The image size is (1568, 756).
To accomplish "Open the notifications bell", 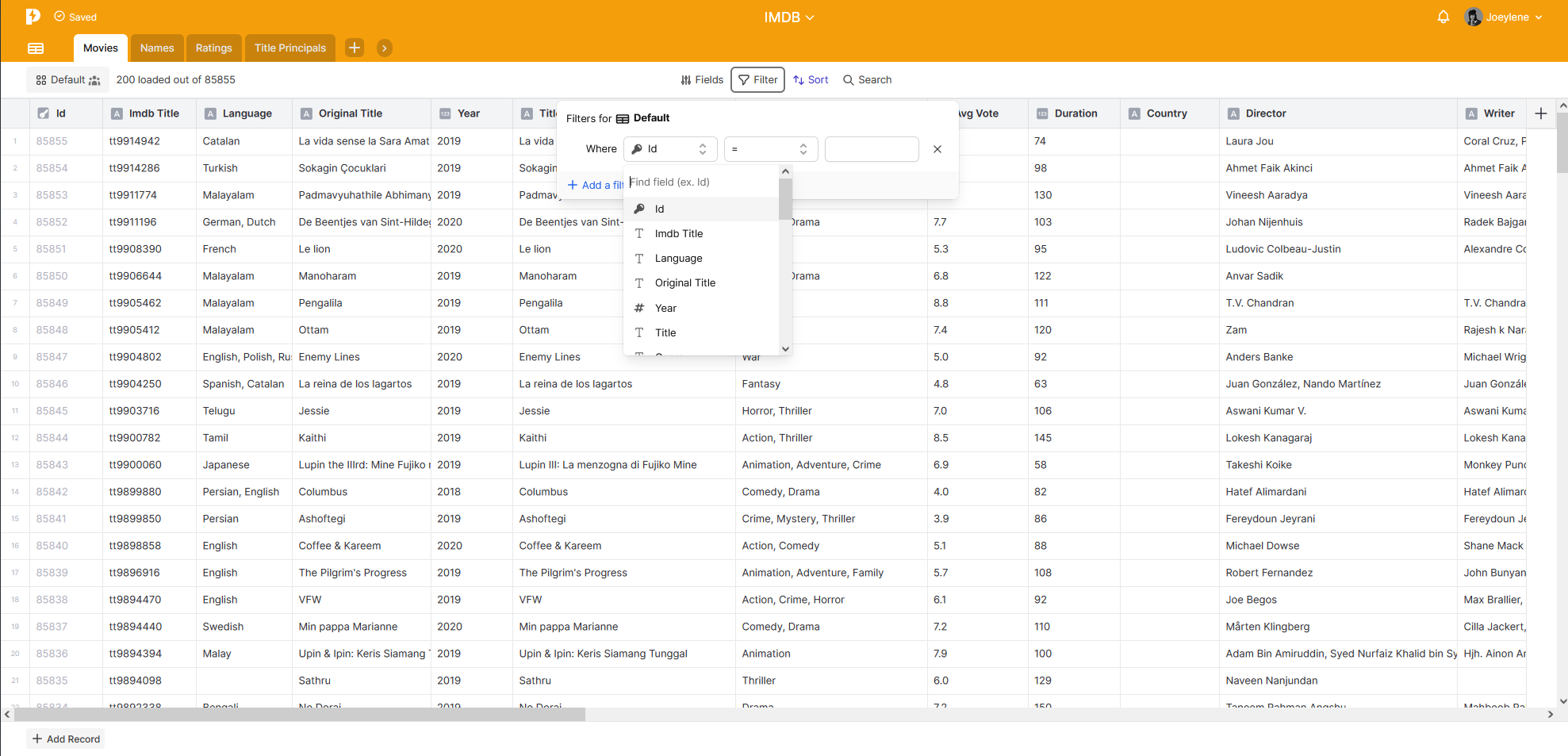I will tap(1443, 17).
